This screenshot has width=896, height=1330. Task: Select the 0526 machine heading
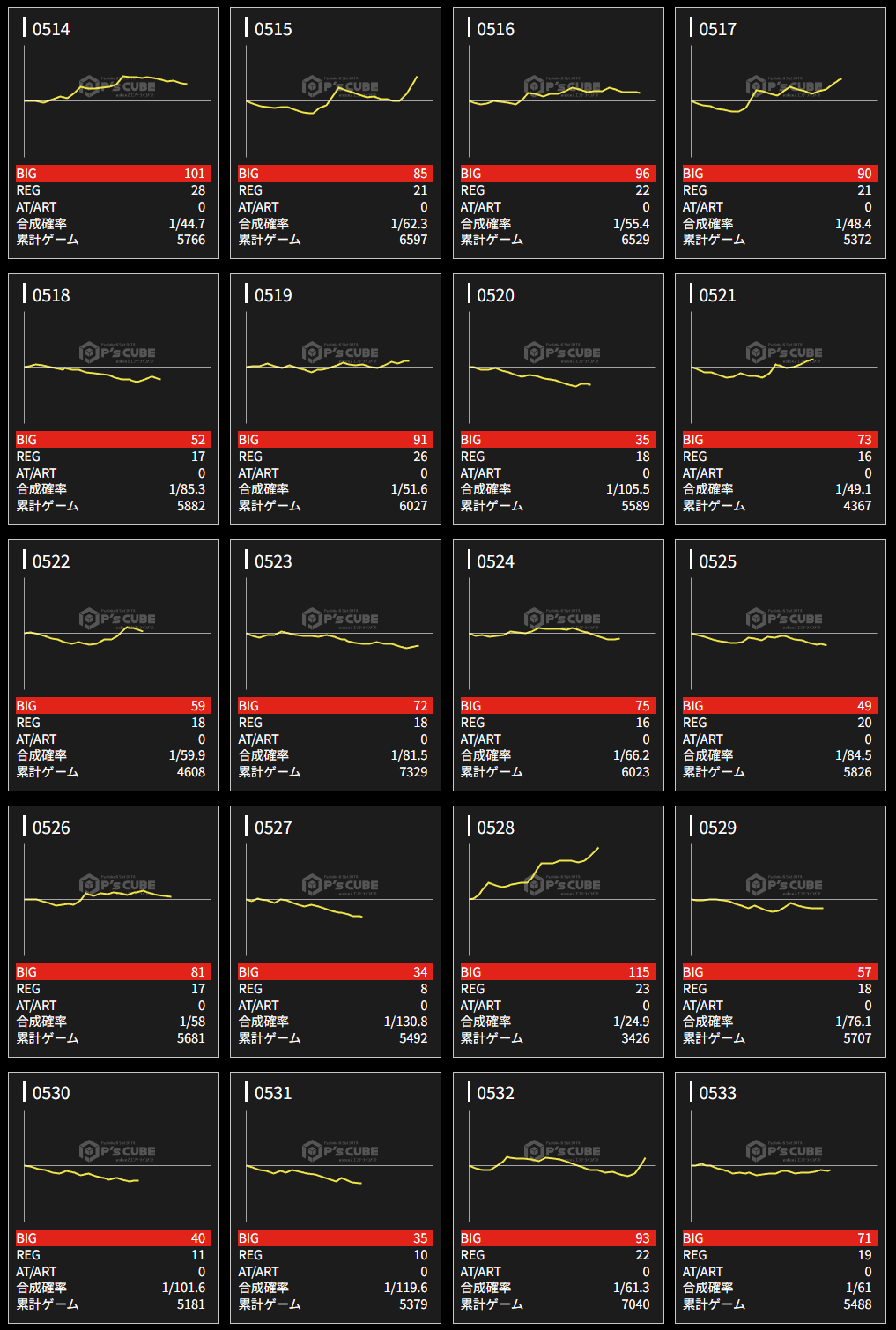(x=51, y=828)
